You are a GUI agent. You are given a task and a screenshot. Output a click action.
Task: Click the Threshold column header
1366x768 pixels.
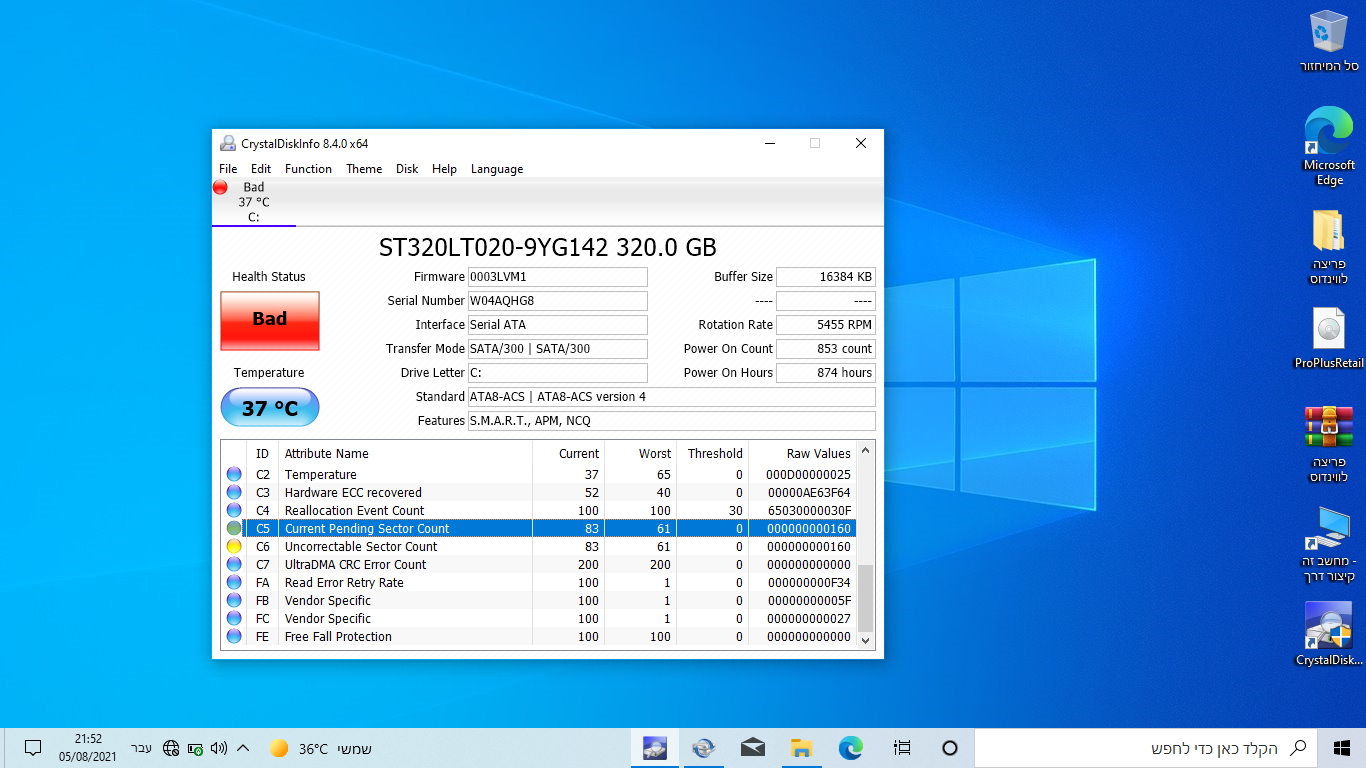coord(712,453)
